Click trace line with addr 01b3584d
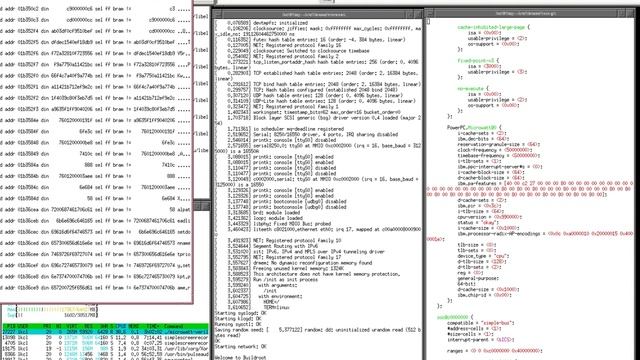This screenshot has width=640, height=360. 95,198
